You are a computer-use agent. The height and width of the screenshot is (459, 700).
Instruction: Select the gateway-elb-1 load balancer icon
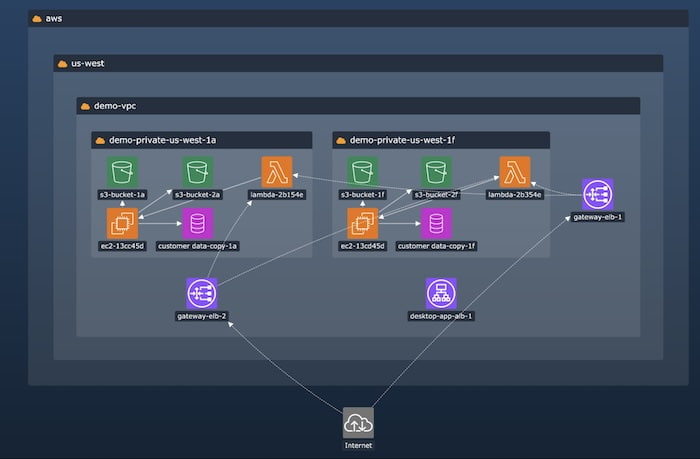(598, 194)
